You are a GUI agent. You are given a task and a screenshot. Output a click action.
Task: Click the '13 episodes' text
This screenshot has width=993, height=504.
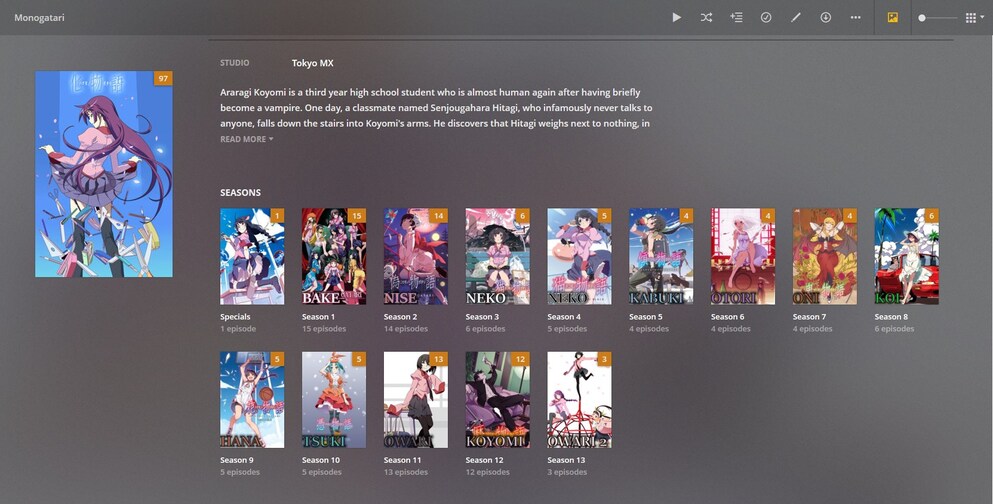pos(405,472)
